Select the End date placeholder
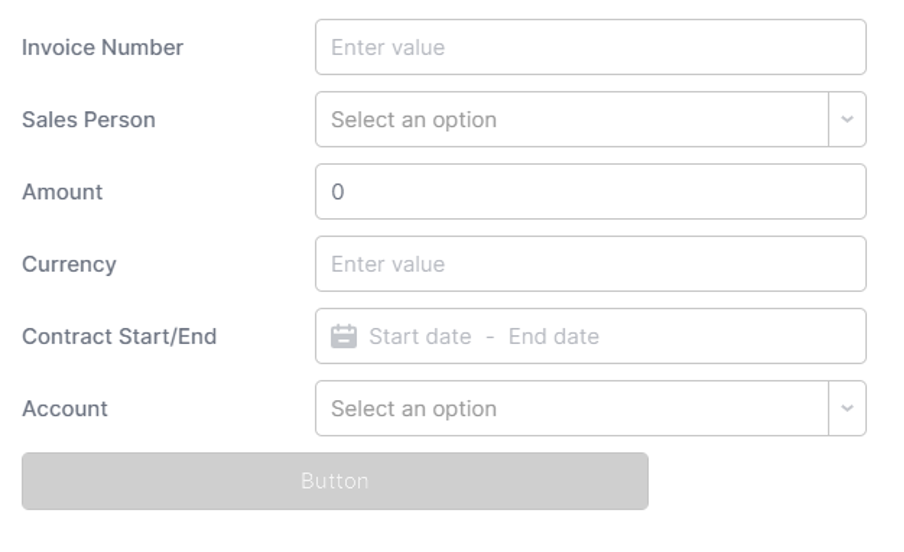Screen dimensions: 904x552 click(553, 336)
